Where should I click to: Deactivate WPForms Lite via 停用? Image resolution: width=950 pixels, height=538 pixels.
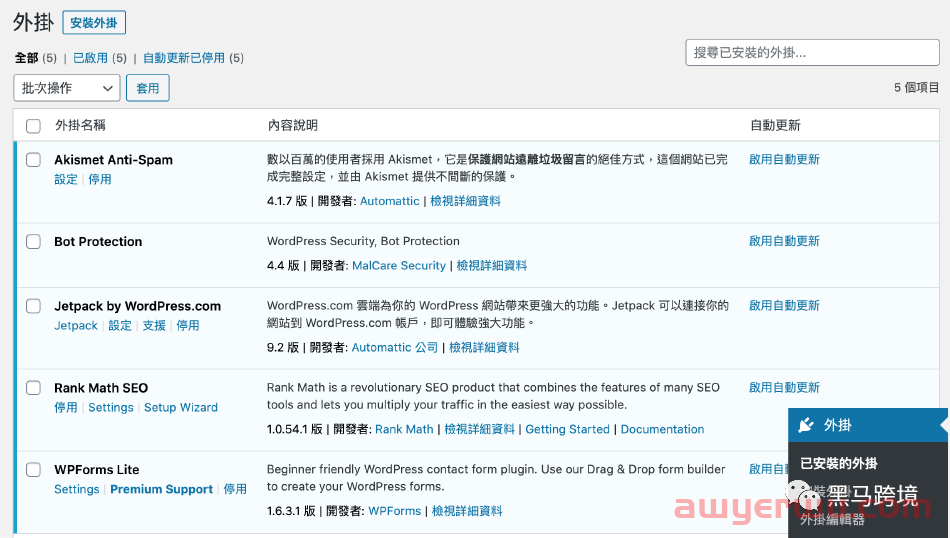pyautogui.click(x=235, y=489)
